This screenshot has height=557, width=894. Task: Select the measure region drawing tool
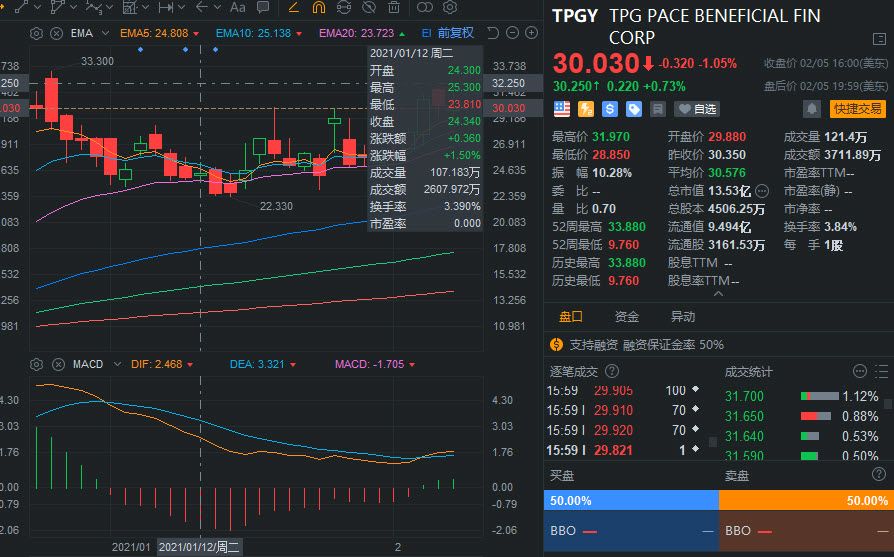click(130, 7)
